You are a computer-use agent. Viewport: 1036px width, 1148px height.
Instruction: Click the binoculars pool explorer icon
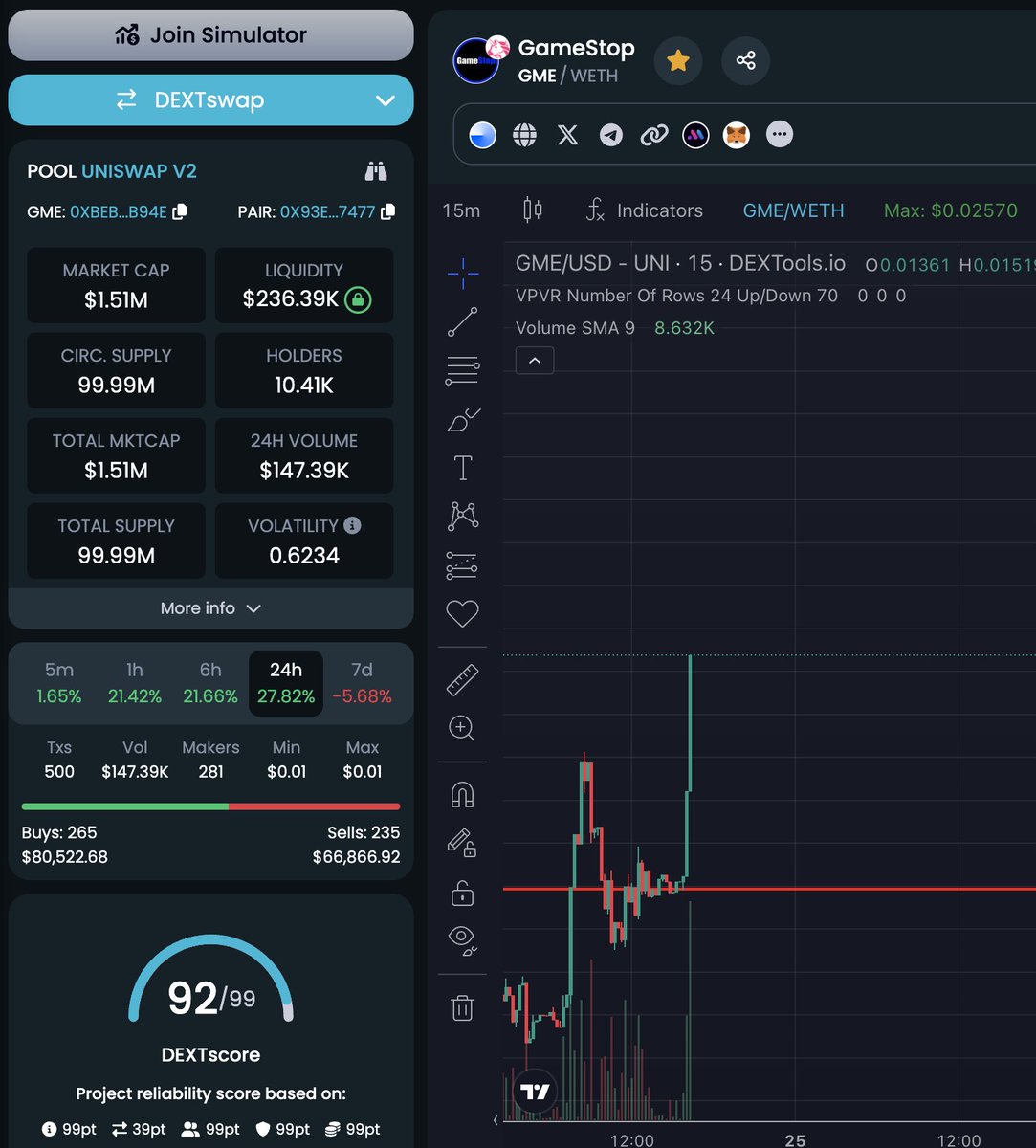(376, 171)
